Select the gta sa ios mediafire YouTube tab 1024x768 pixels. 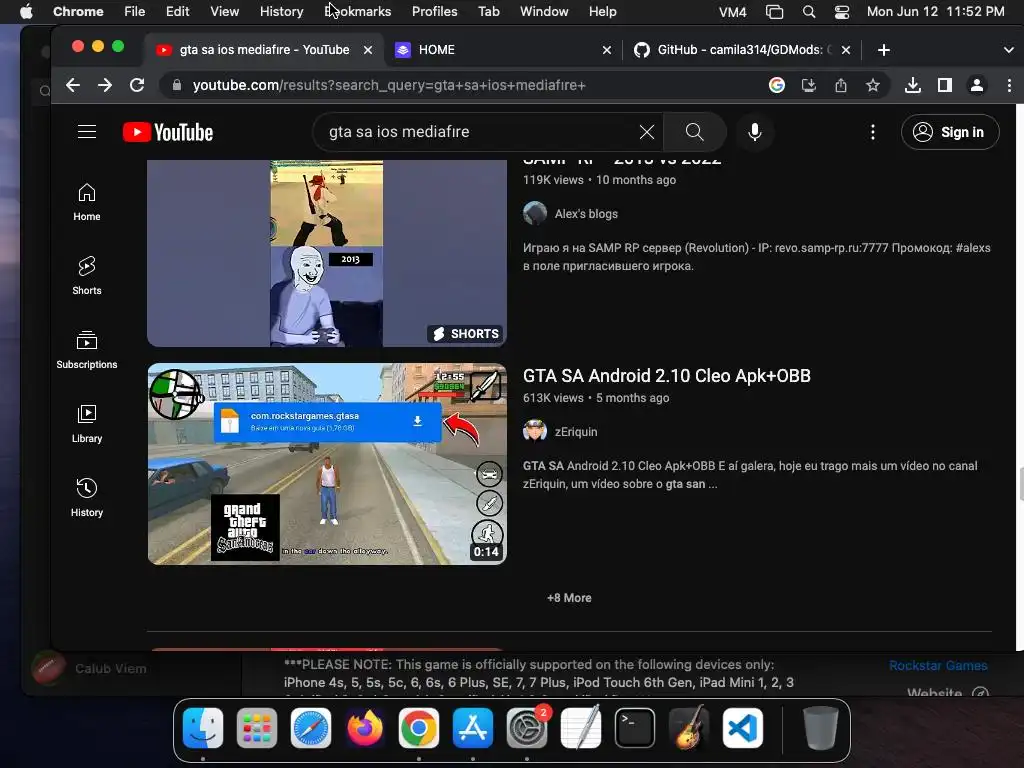264,50
